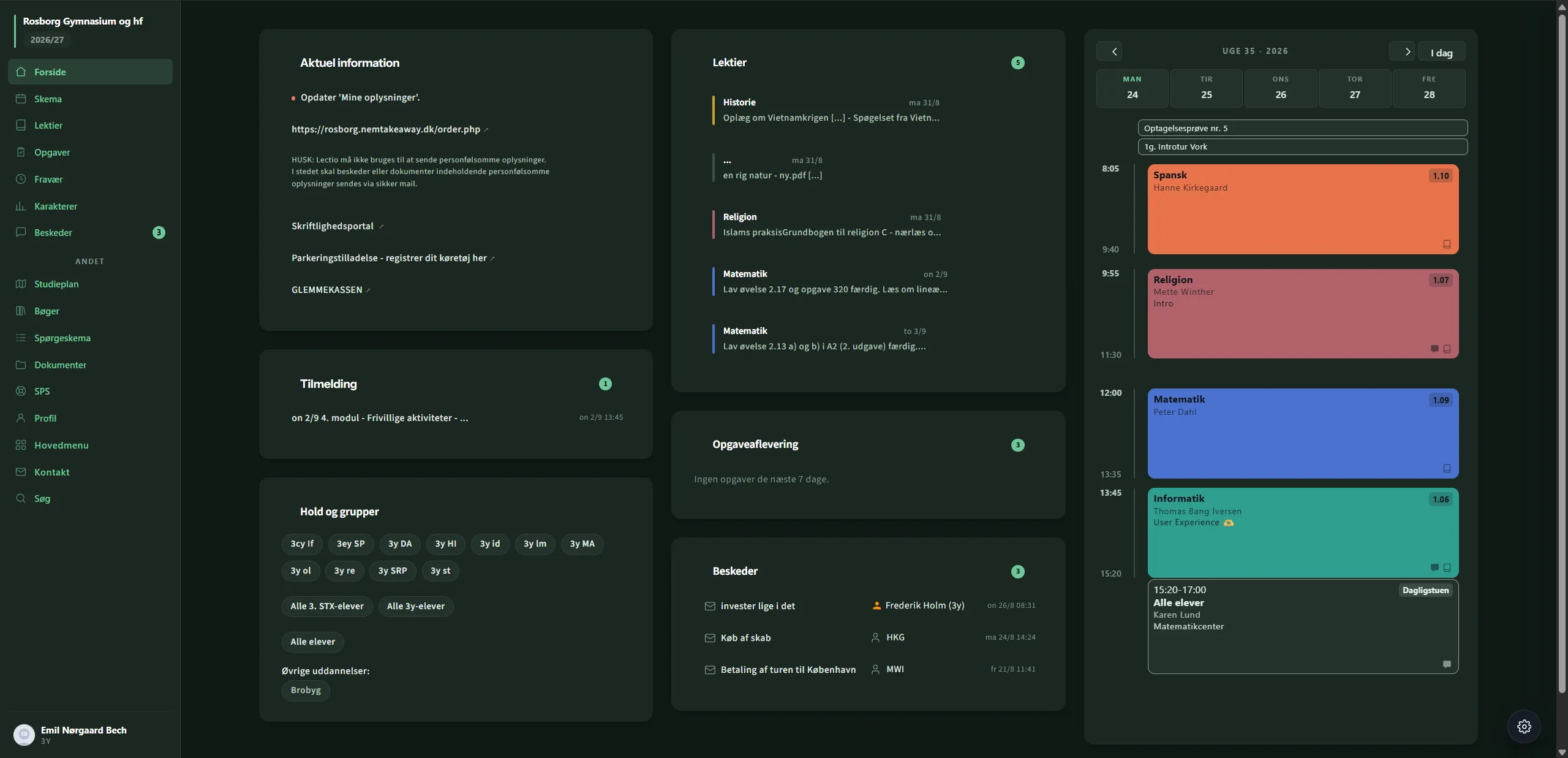
Task: Open the Informatik User Experience lesson
Action: point(1303,532)
